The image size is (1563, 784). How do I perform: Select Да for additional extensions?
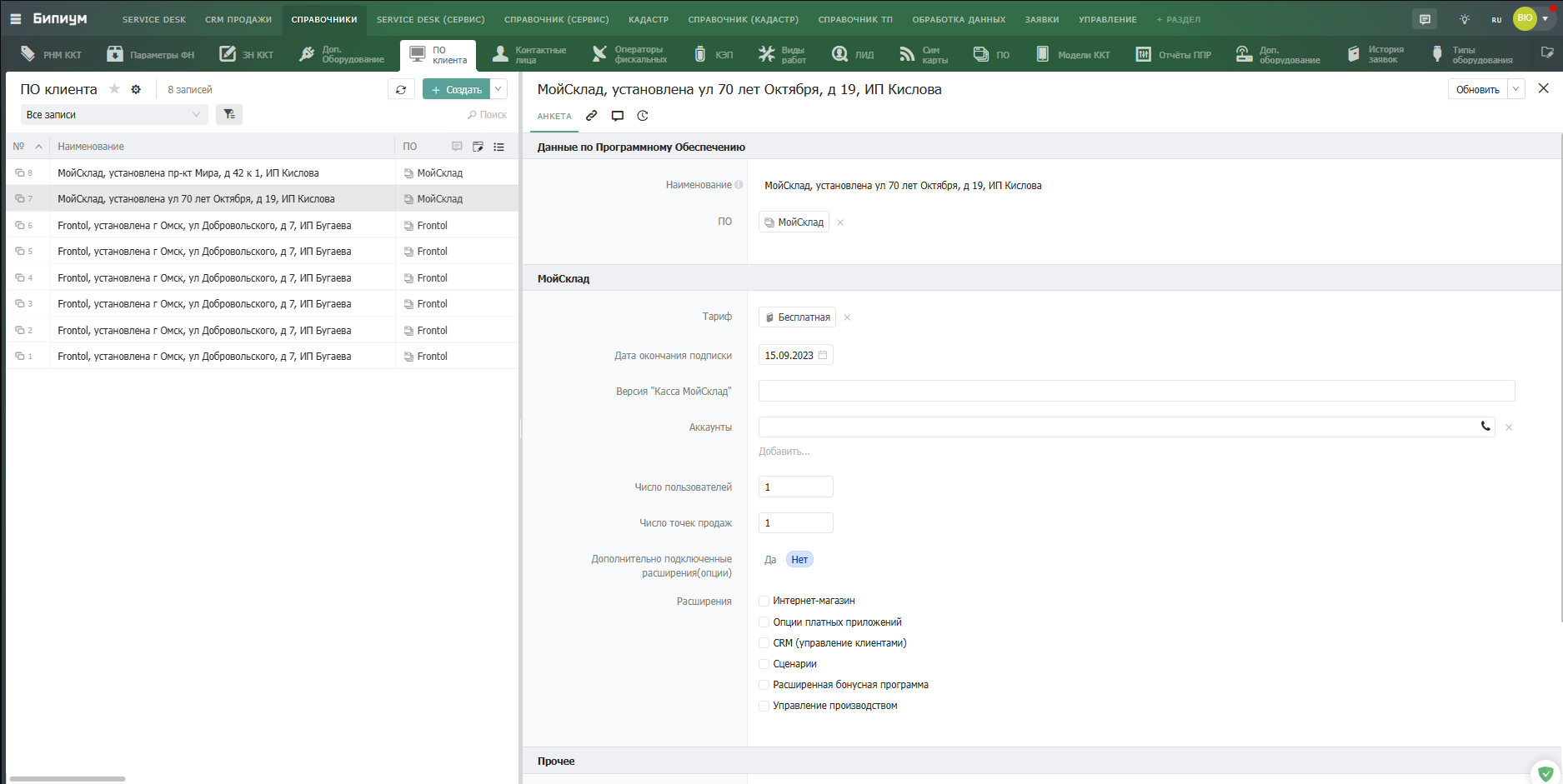[x=770, y=560]
